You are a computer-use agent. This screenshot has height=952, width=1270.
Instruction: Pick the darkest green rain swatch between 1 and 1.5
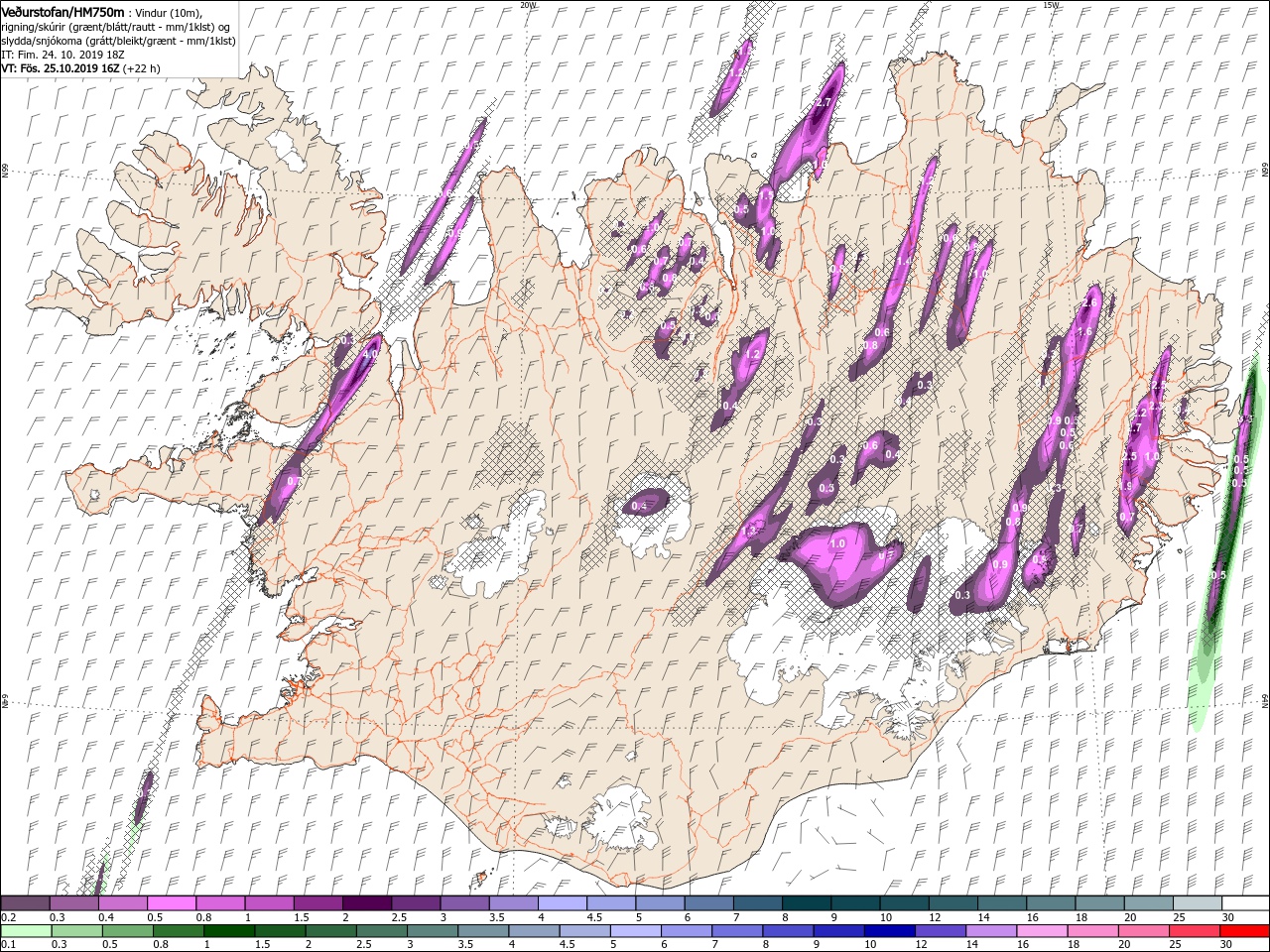point(229,931)
